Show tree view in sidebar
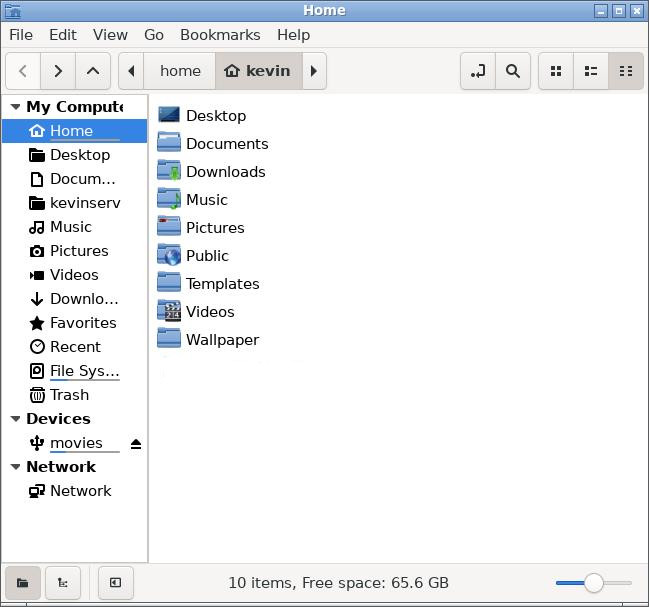This screenshot has height=607, width=649. [63, 583]
